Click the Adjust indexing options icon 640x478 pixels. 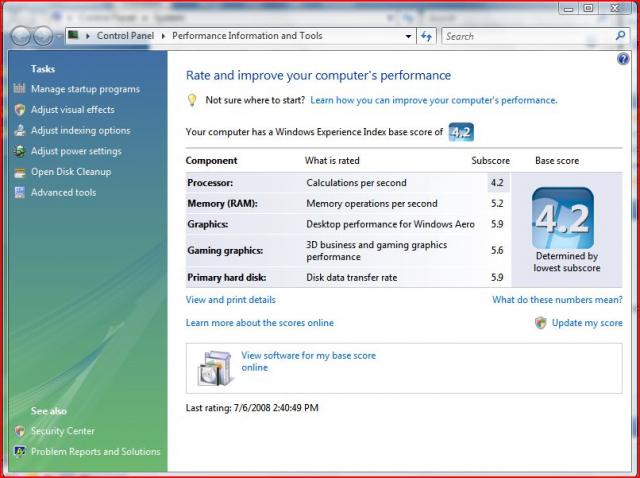[x=20, y=130]
